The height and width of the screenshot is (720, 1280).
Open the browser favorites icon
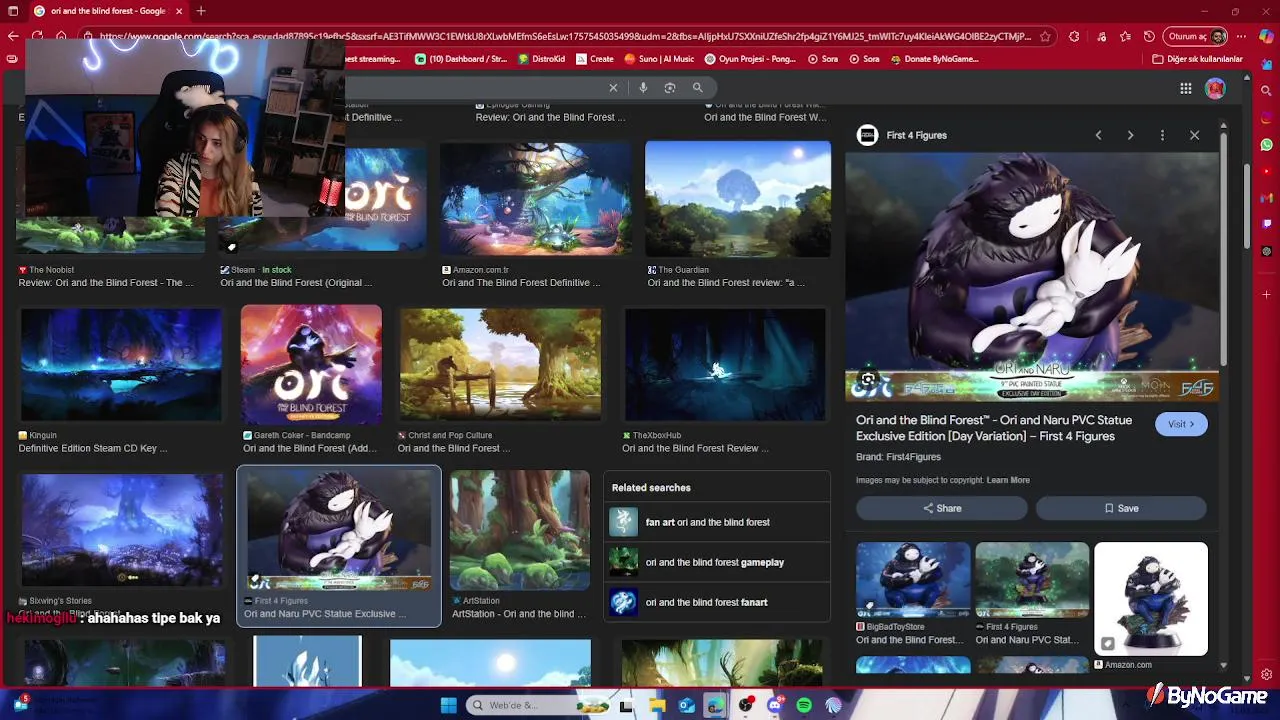tap(1126, 36)
